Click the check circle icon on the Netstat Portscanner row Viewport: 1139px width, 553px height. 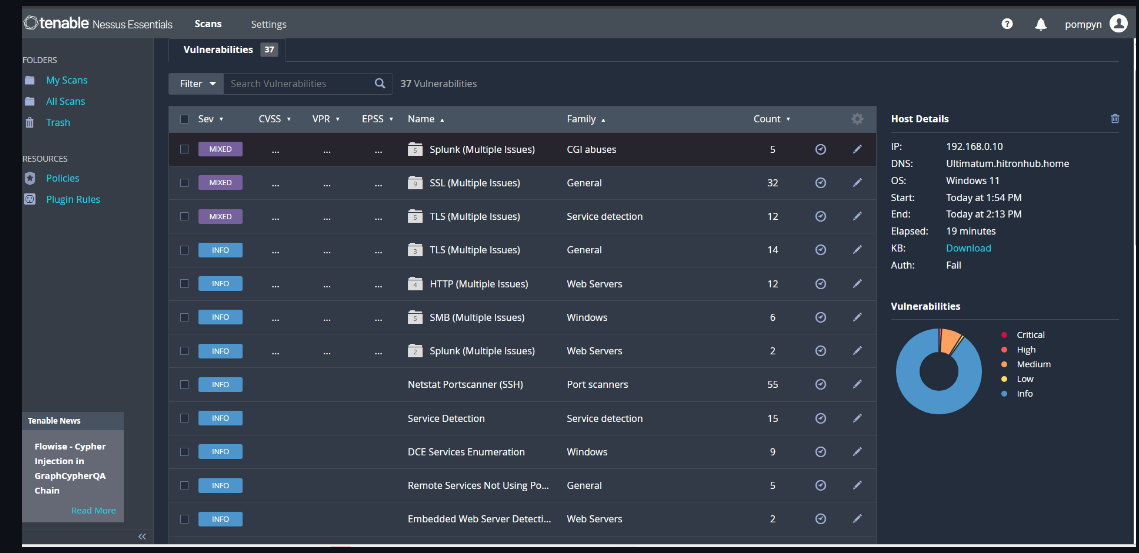(x=821, y=384)
